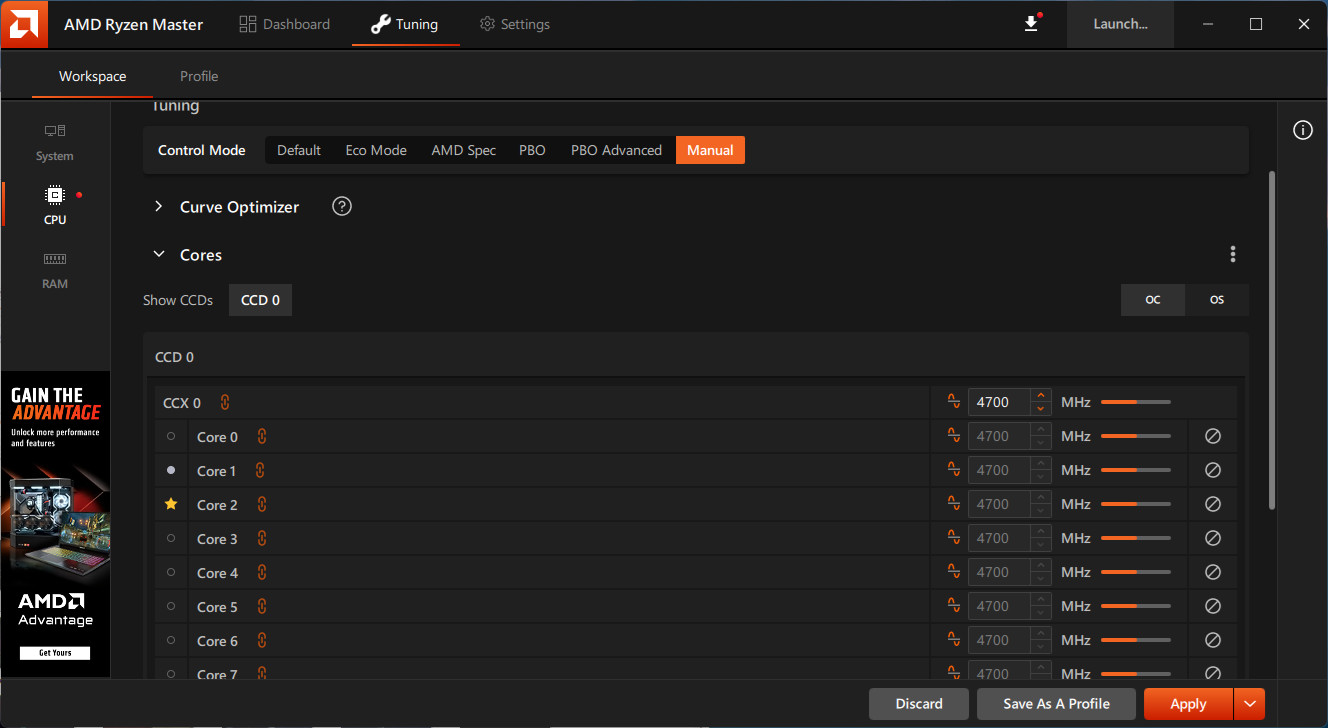Click the CCX 0 frequency slider
This screenshot has width=1328, height=728.
pos(1135,403)
